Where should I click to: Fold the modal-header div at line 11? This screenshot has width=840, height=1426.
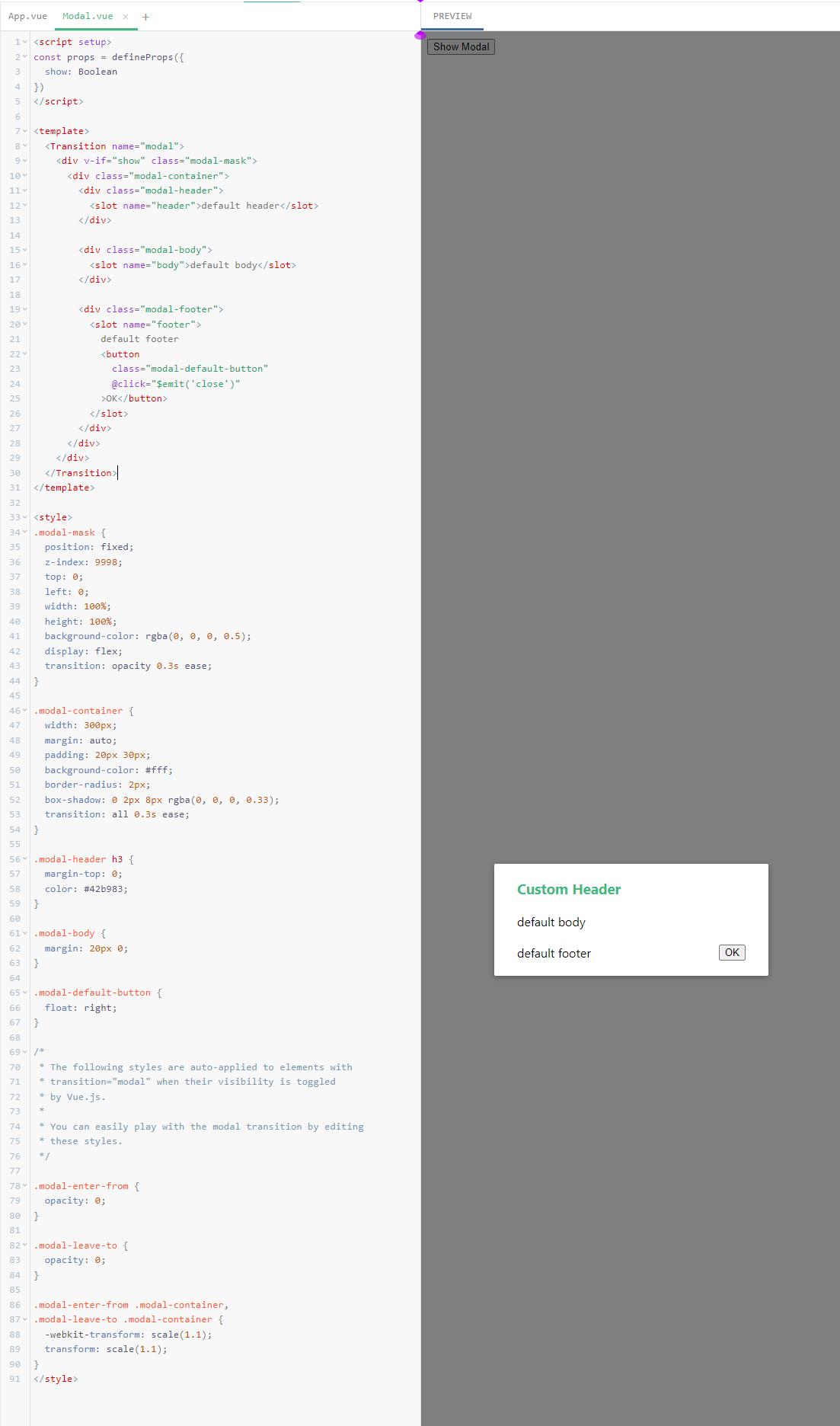(25, 191)
